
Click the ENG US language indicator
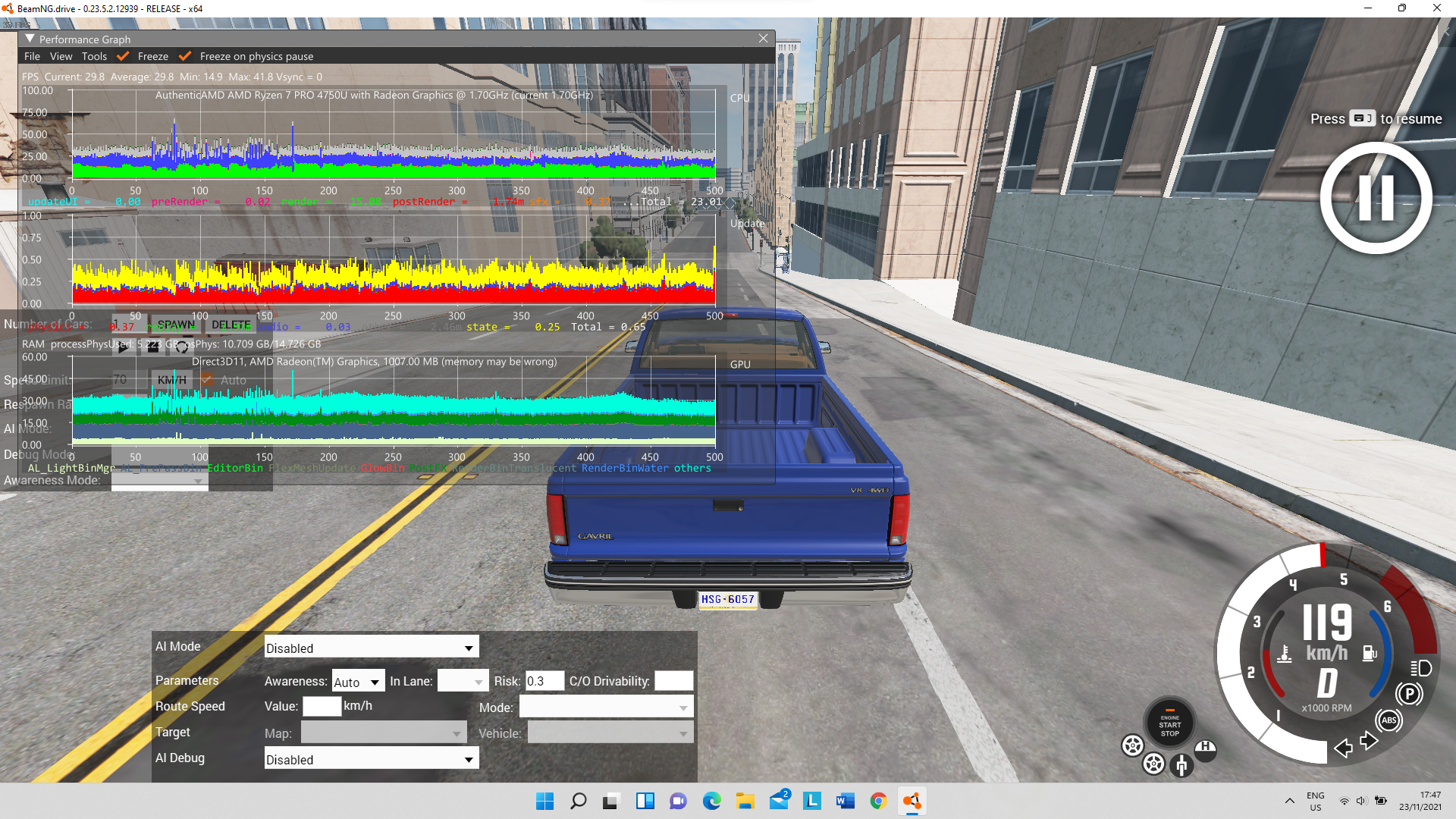pos(1316,801)
